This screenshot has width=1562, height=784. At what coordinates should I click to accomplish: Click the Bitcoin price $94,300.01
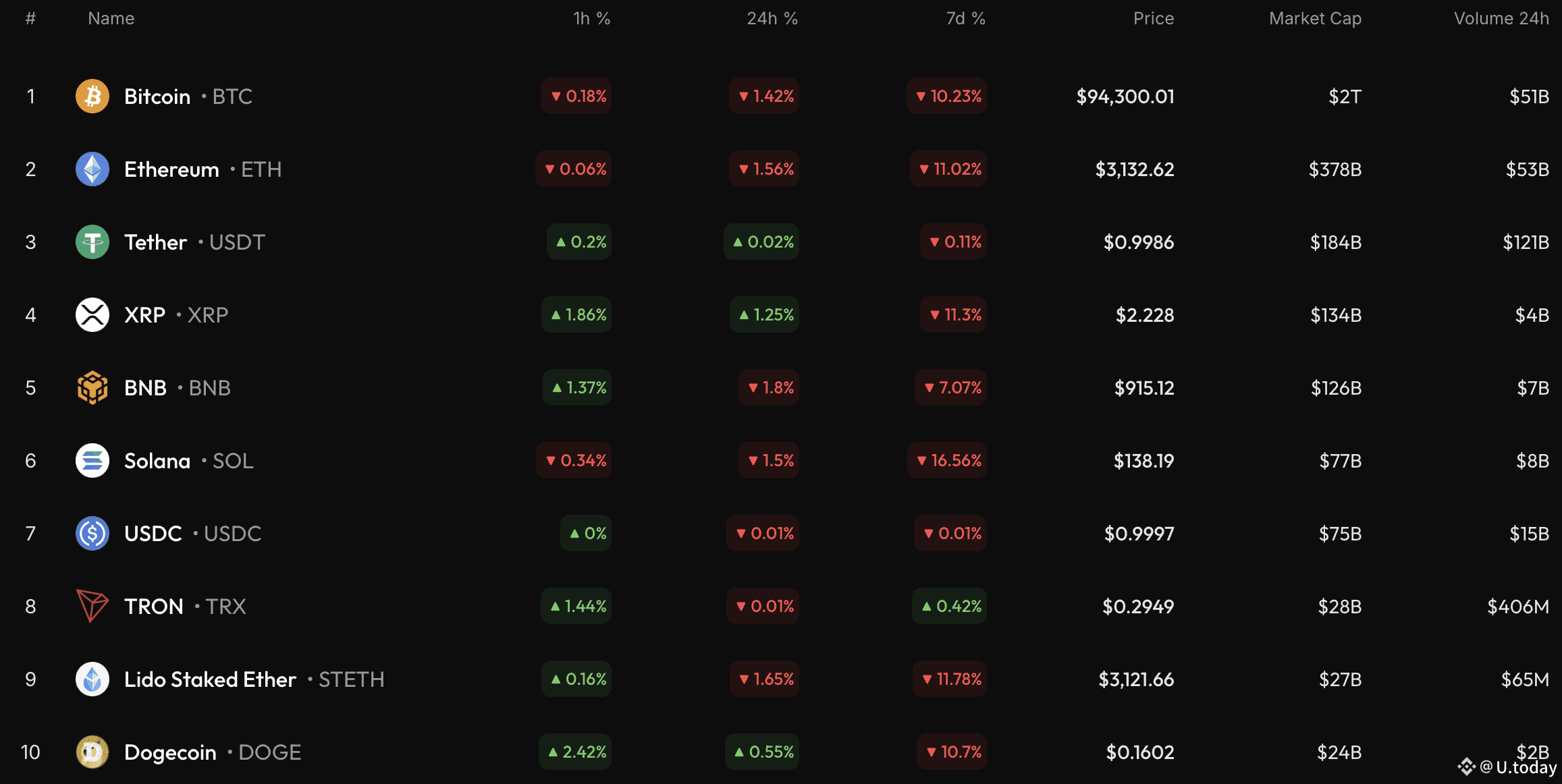point(1125,96)
